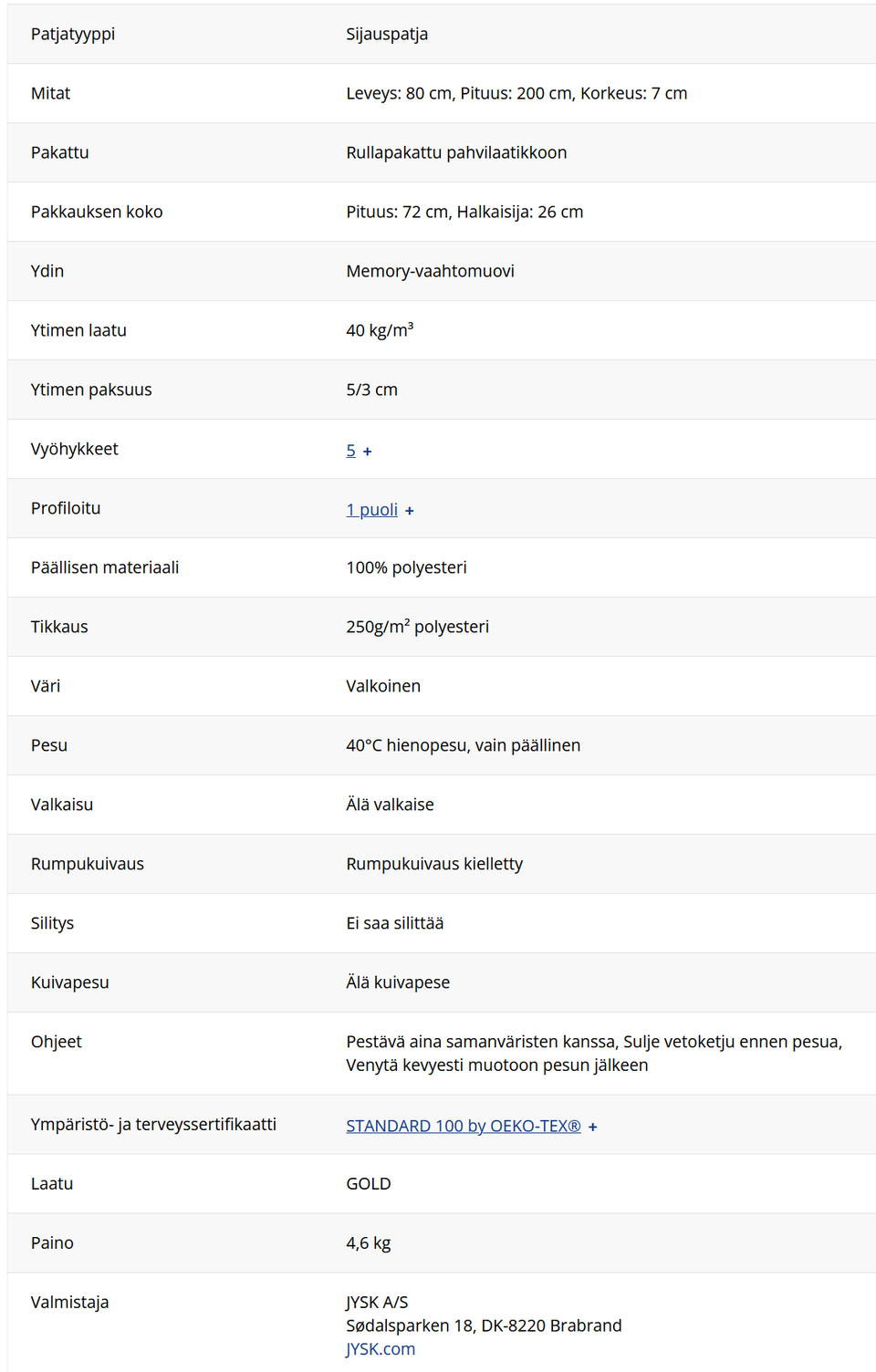This screenshot has height=1372, width=876.
Task: Click the plus icon beside 1 puoli
Action: point(409,511)
